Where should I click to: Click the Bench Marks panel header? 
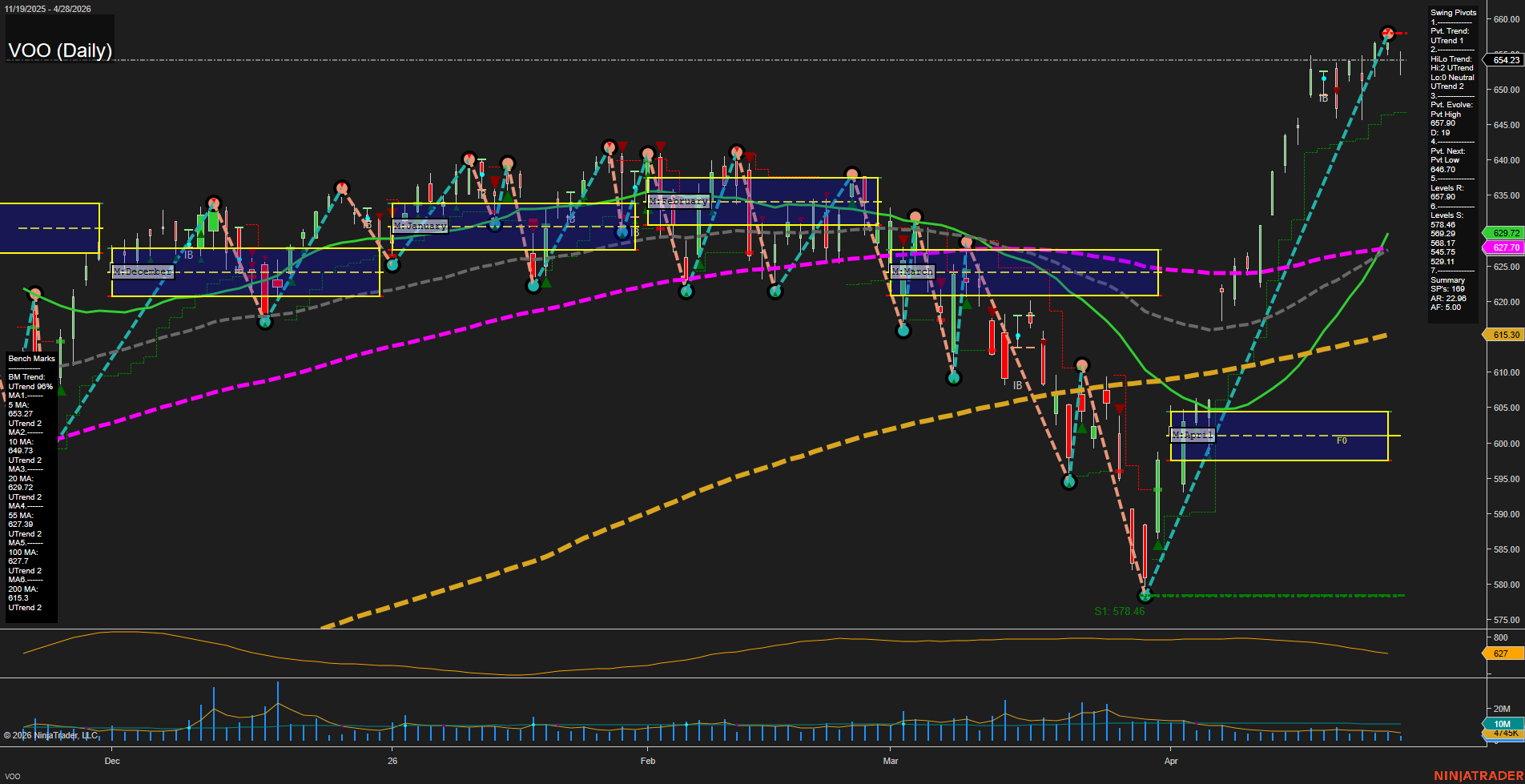coord(32,359)
